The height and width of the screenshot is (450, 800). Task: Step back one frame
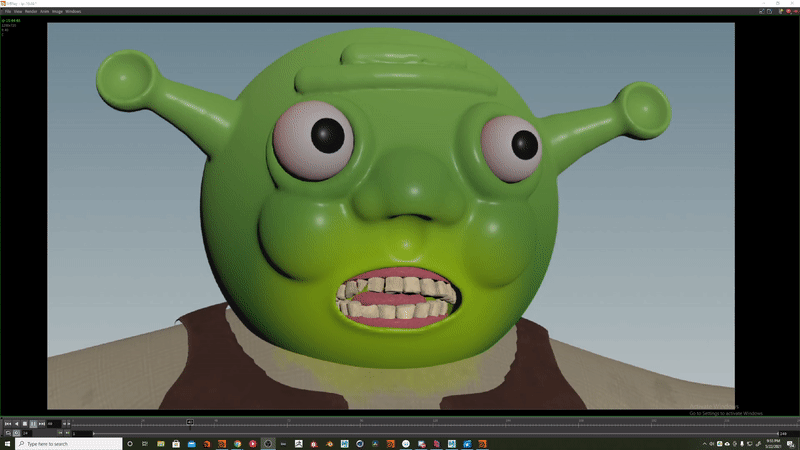[64, 424]
